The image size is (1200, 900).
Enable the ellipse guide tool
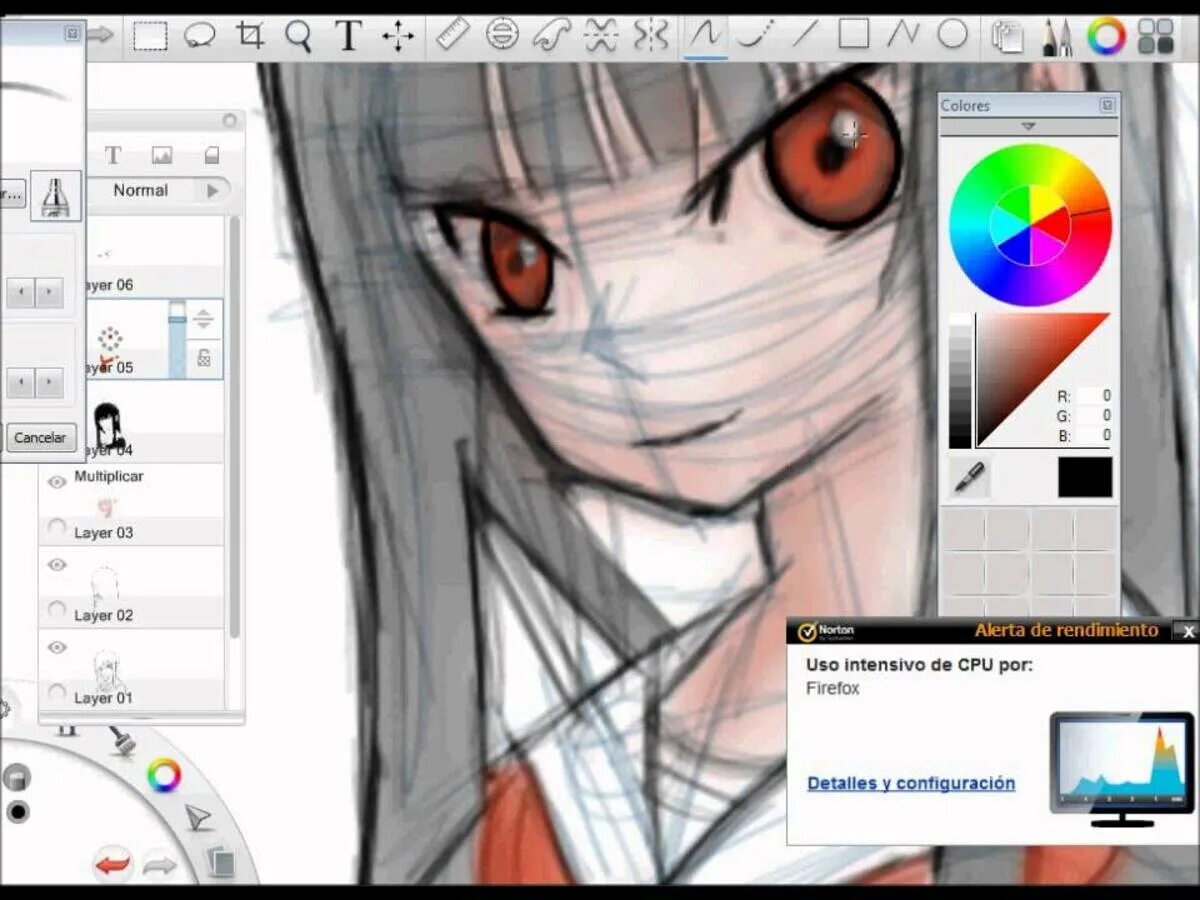pyautogui.click(x=502, y=35)
